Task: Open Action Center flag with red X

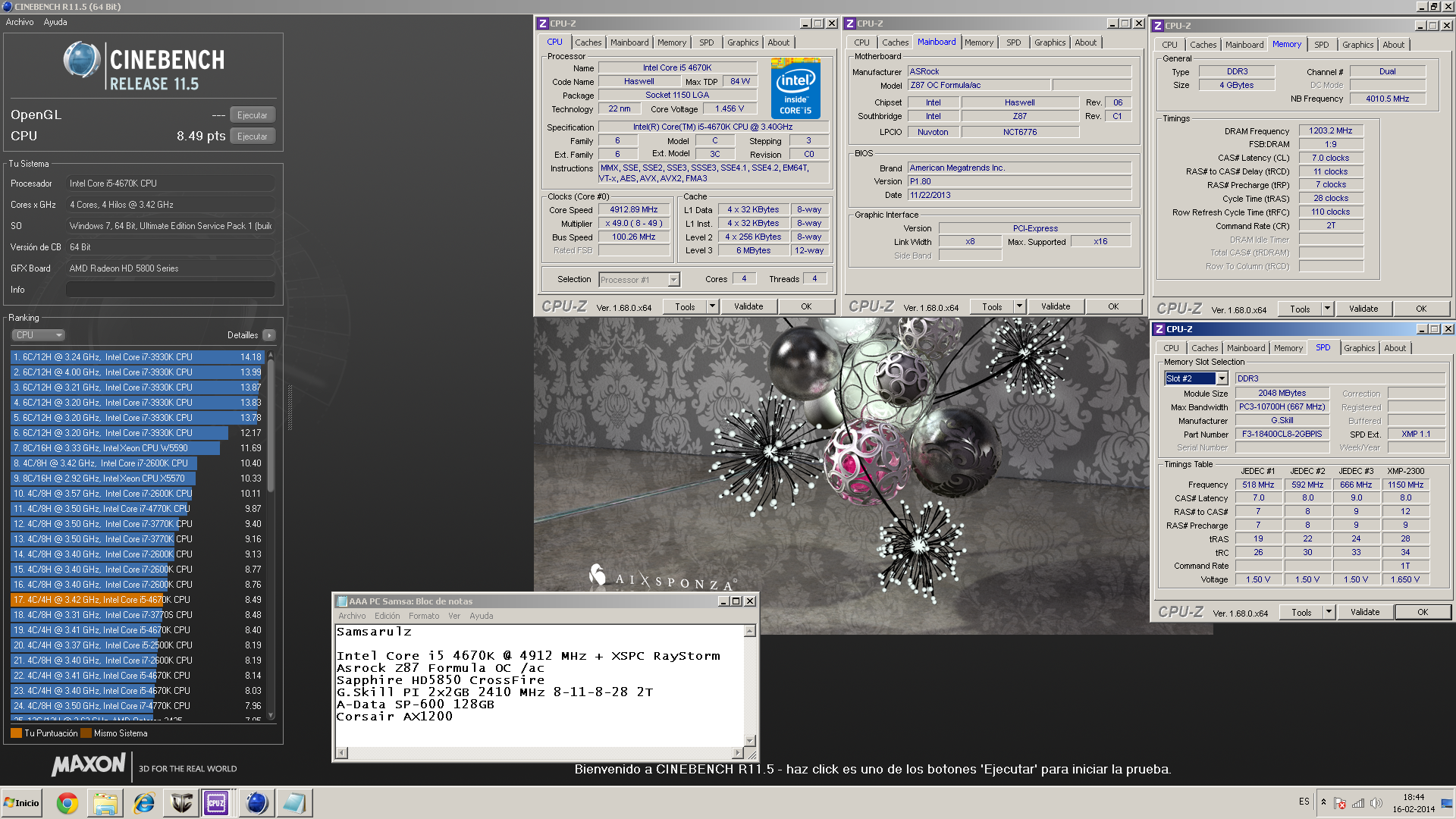Action: coord(1340,803)
